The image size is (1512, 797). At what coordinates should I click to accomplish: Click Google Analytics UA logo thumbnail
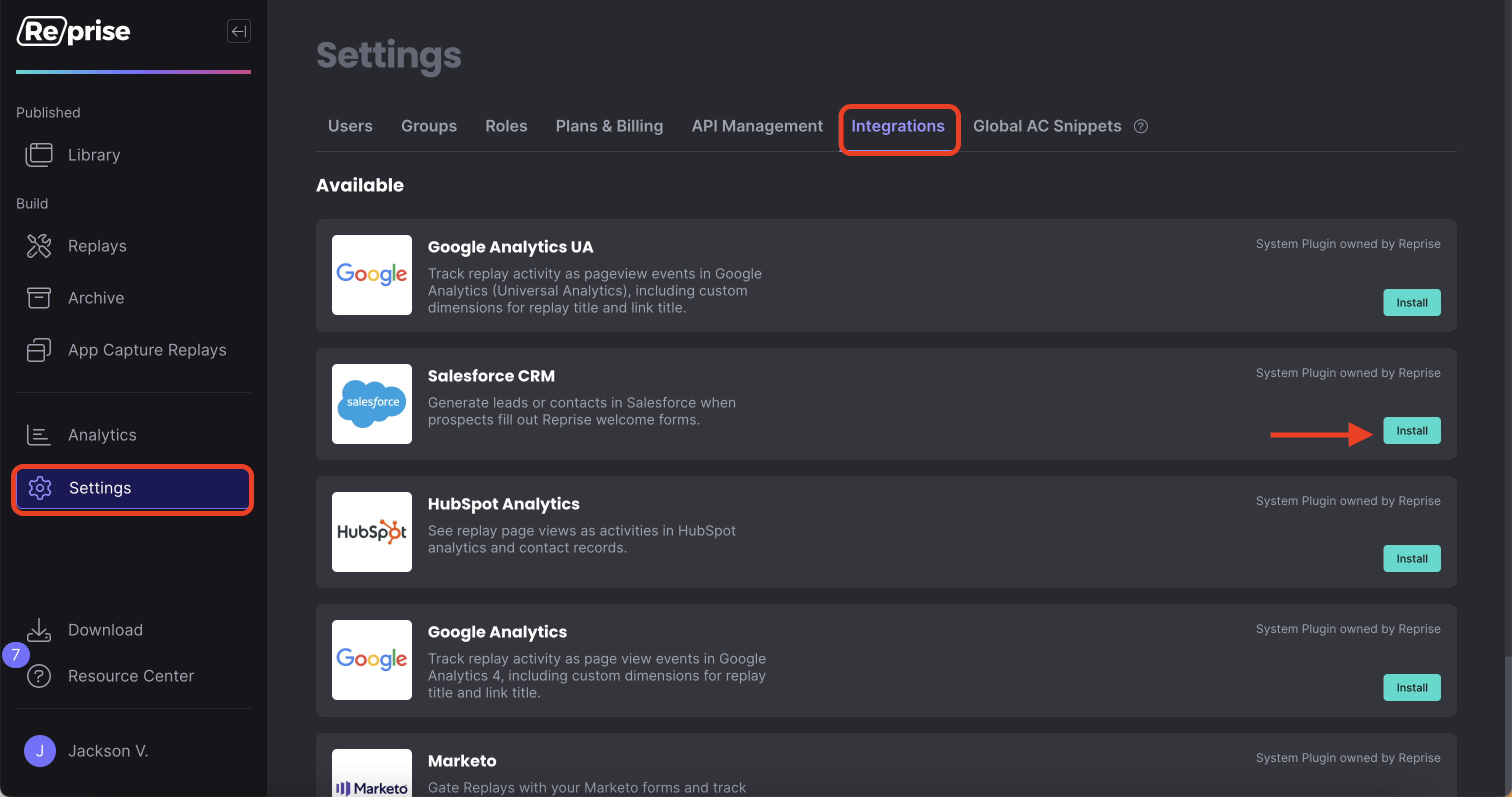371,274
